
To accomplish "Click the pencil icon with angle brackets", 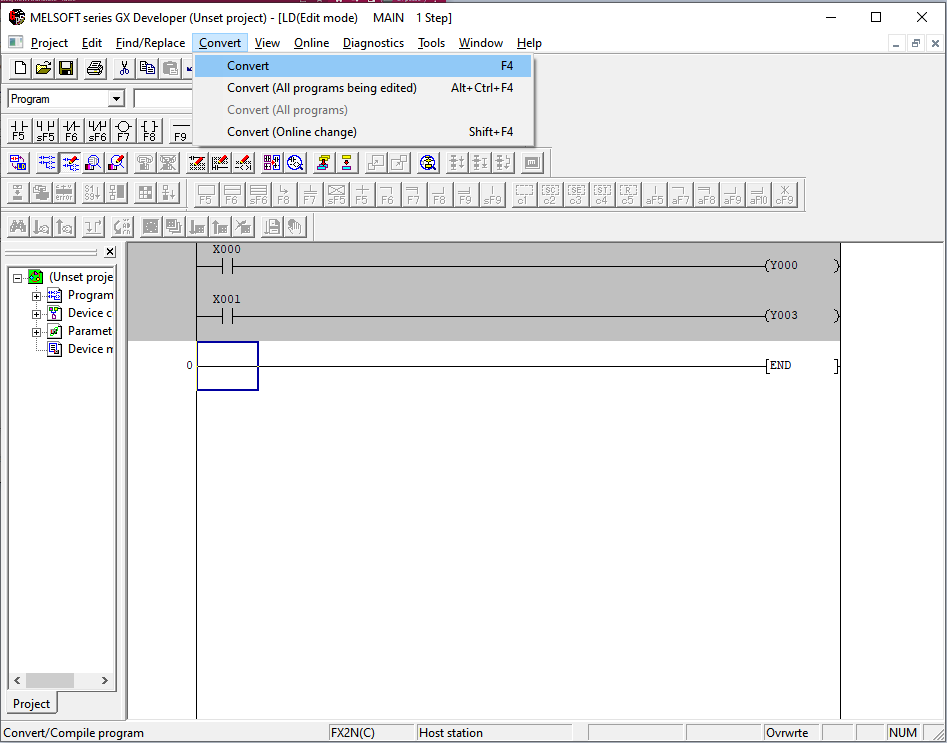I will point(243,162).
